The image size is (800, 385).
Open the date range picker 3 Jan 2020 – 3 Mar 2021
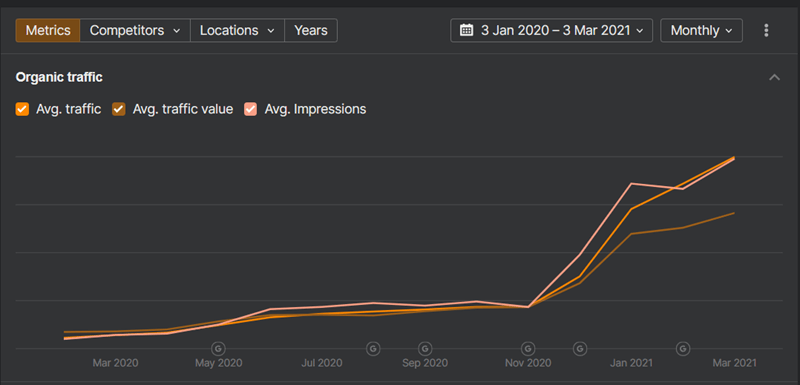click(552, 31)
